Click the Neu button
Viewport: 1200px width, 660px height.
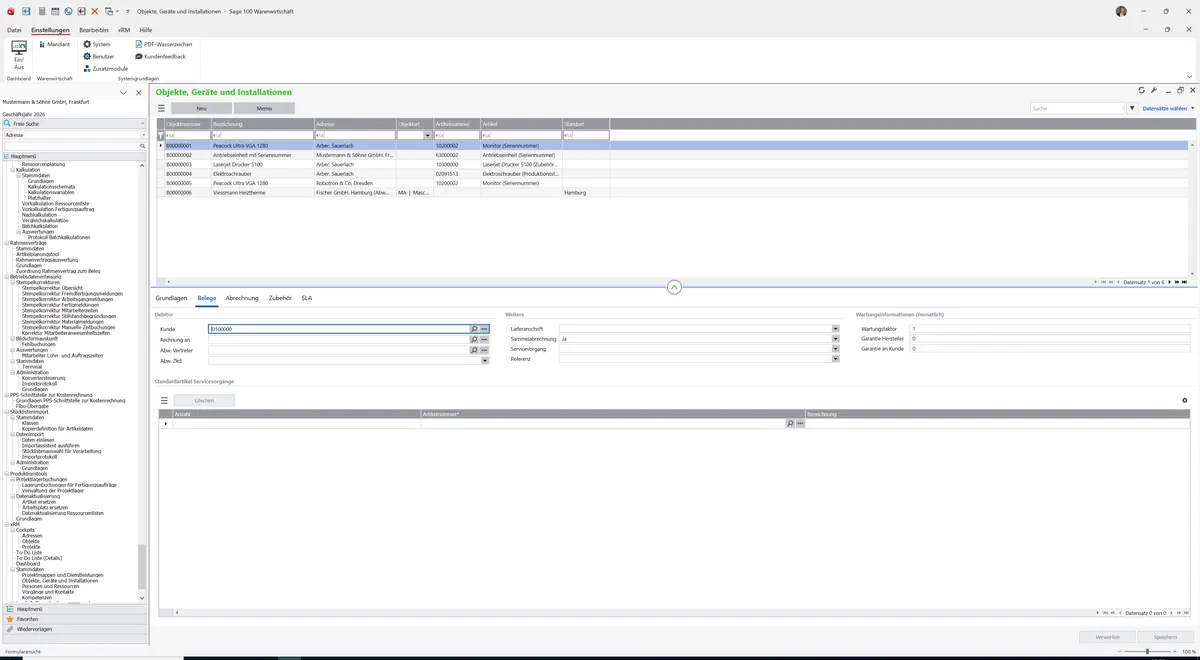coord(201,108)
